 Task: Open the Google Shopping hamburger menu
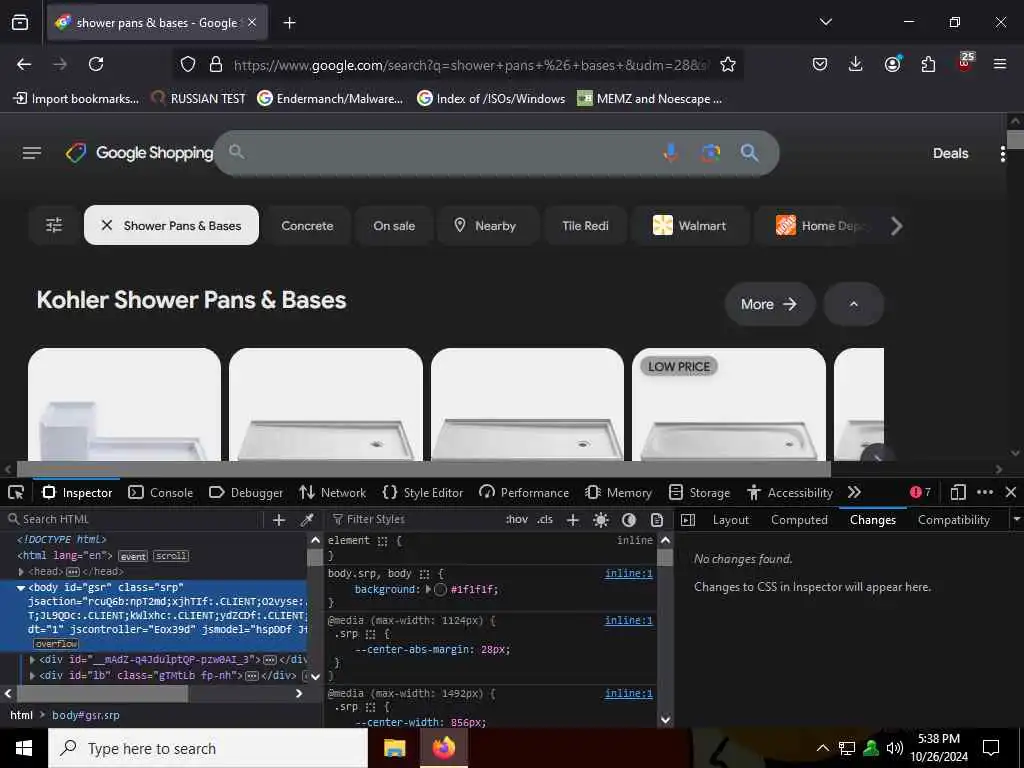31,153
